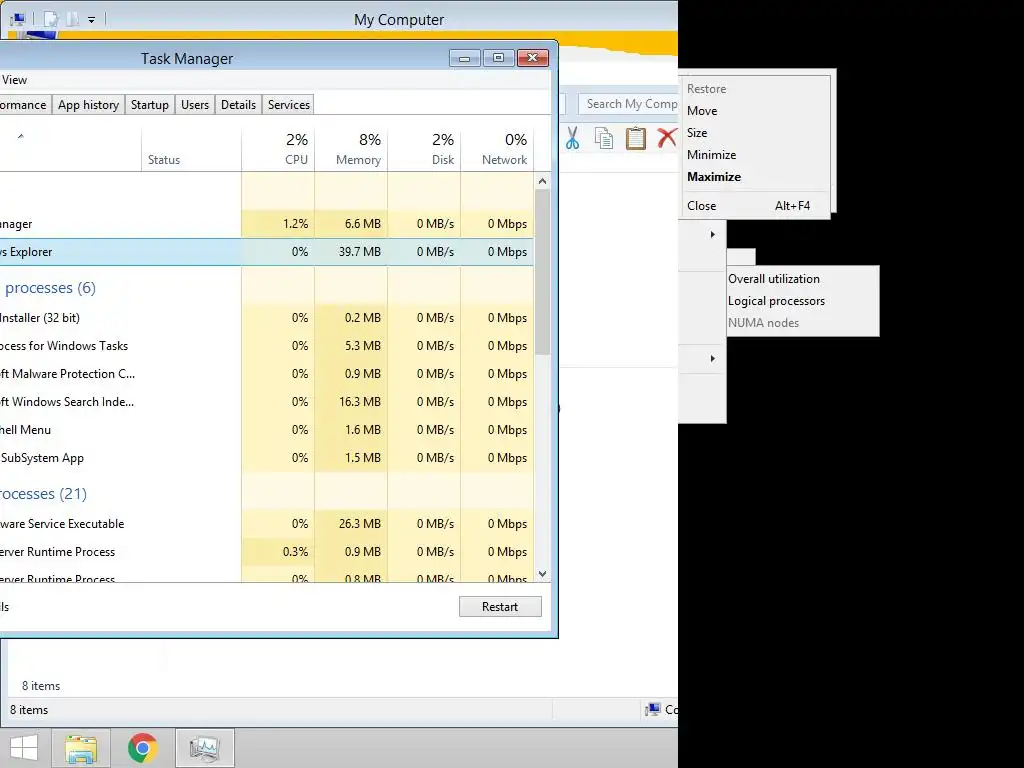The height and width of the screenshot is (768, 1024).
Task: Switch to the Startup tab
Action: tap(150, 104)
